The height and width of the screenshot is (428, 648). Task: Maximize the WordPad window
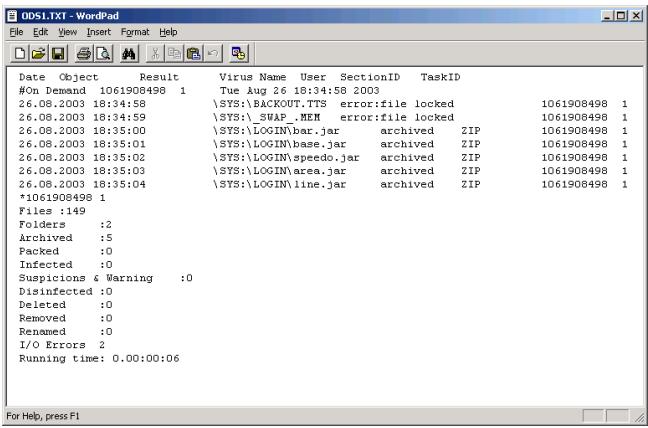coord(620,16)
